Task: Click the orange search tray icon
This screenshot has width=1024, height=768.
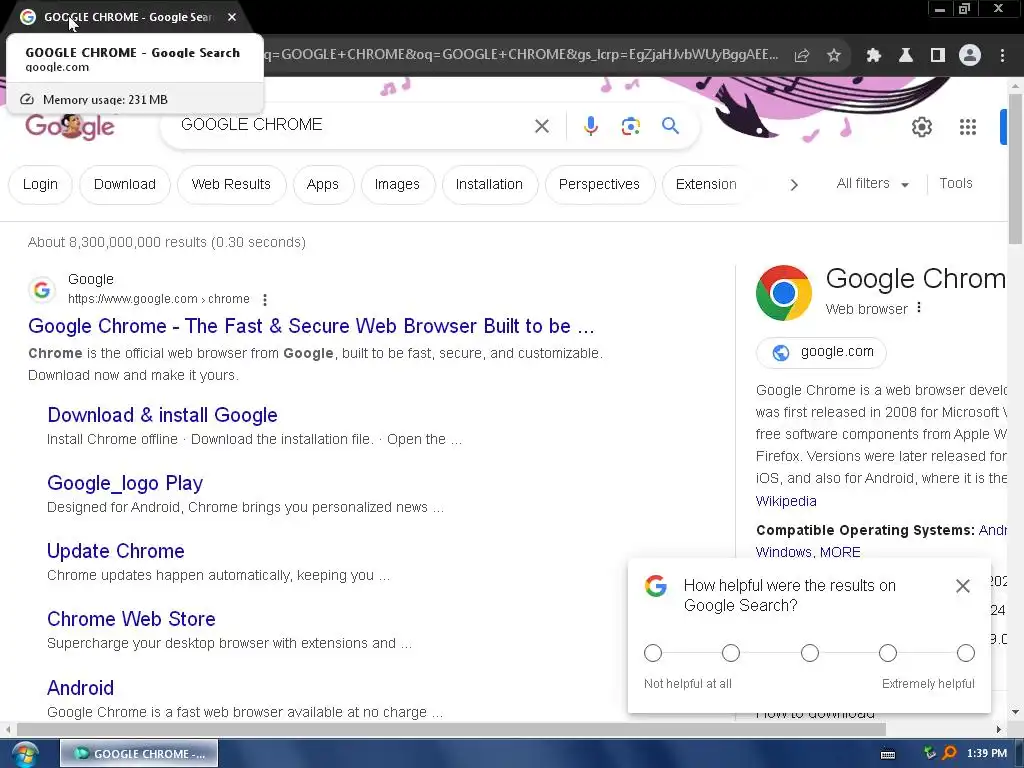Action: pyautogui.click(x=950, y=754)
